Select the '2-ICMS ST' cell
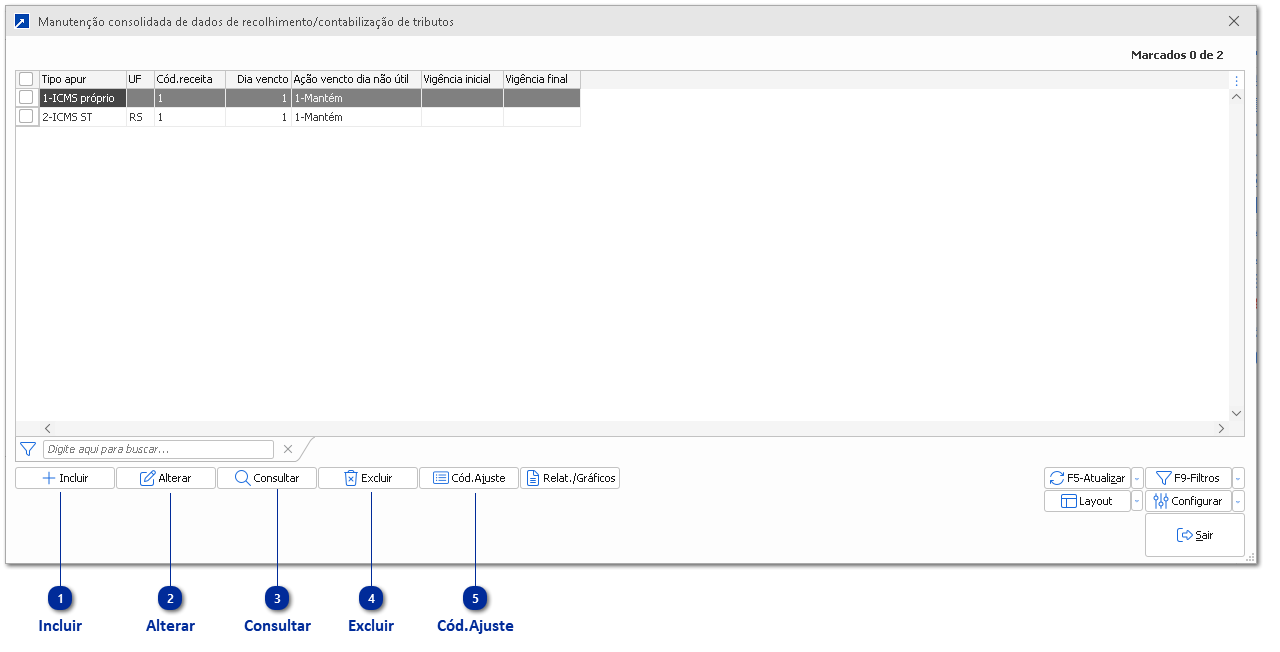The height and width of the screenshot is (652, 1280). (82, 117)
